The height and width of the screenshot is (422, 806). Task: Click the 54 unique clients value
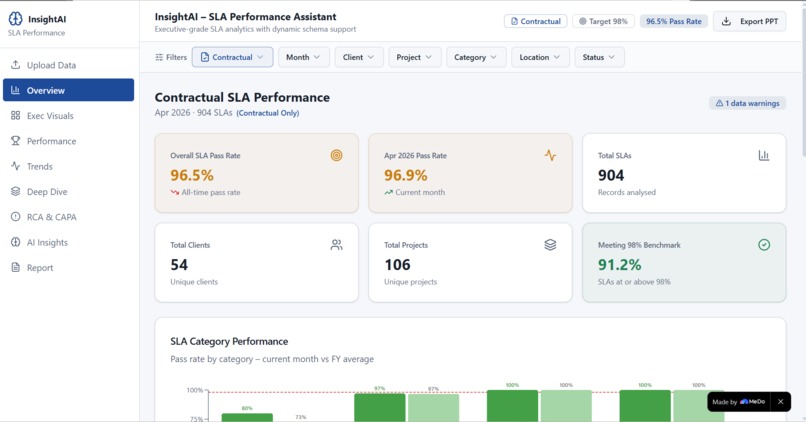point(179,264)
